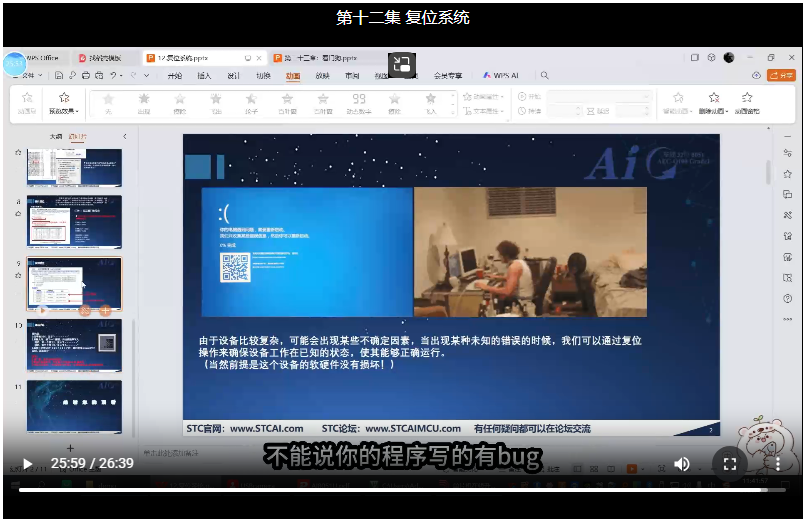Switch to the 大纲 outline view tab
The height and width of the screenshot is (519, 803).
coord(55,137)
